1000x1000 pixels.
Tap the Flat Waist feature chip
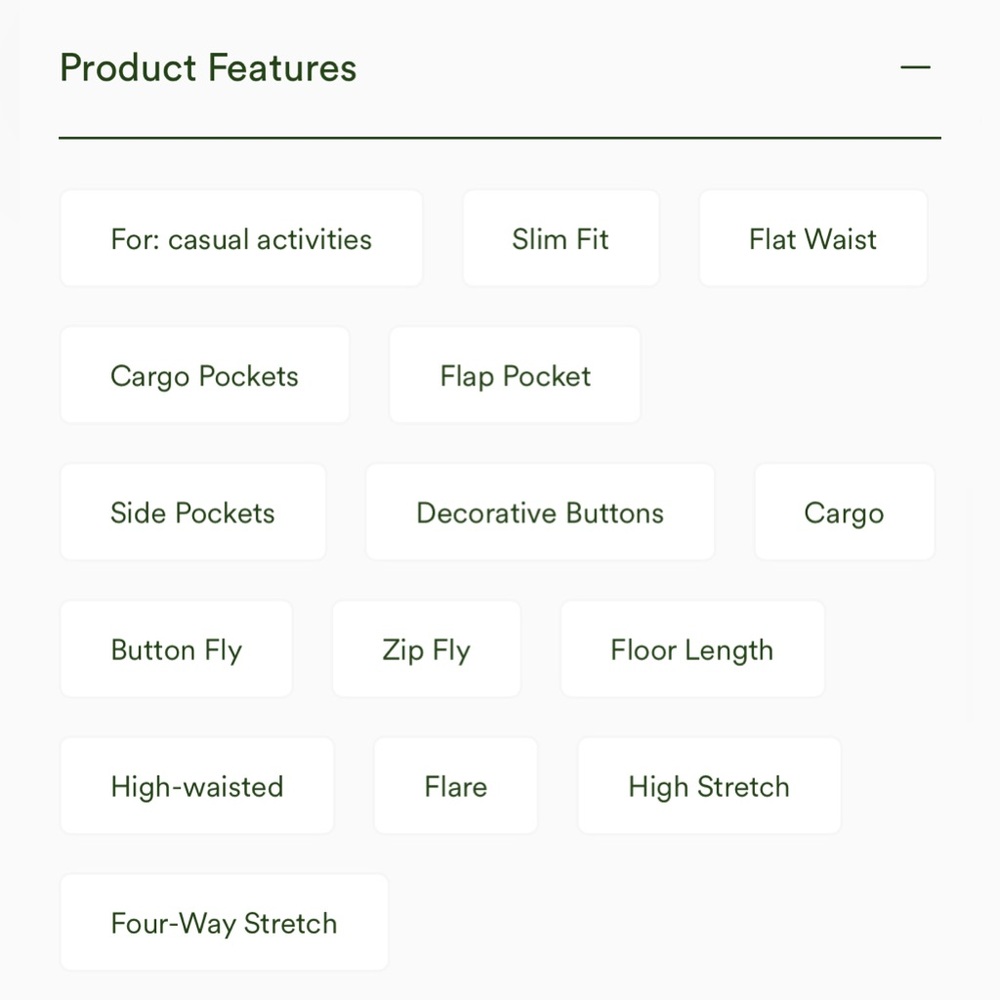(x=812, y=239)
